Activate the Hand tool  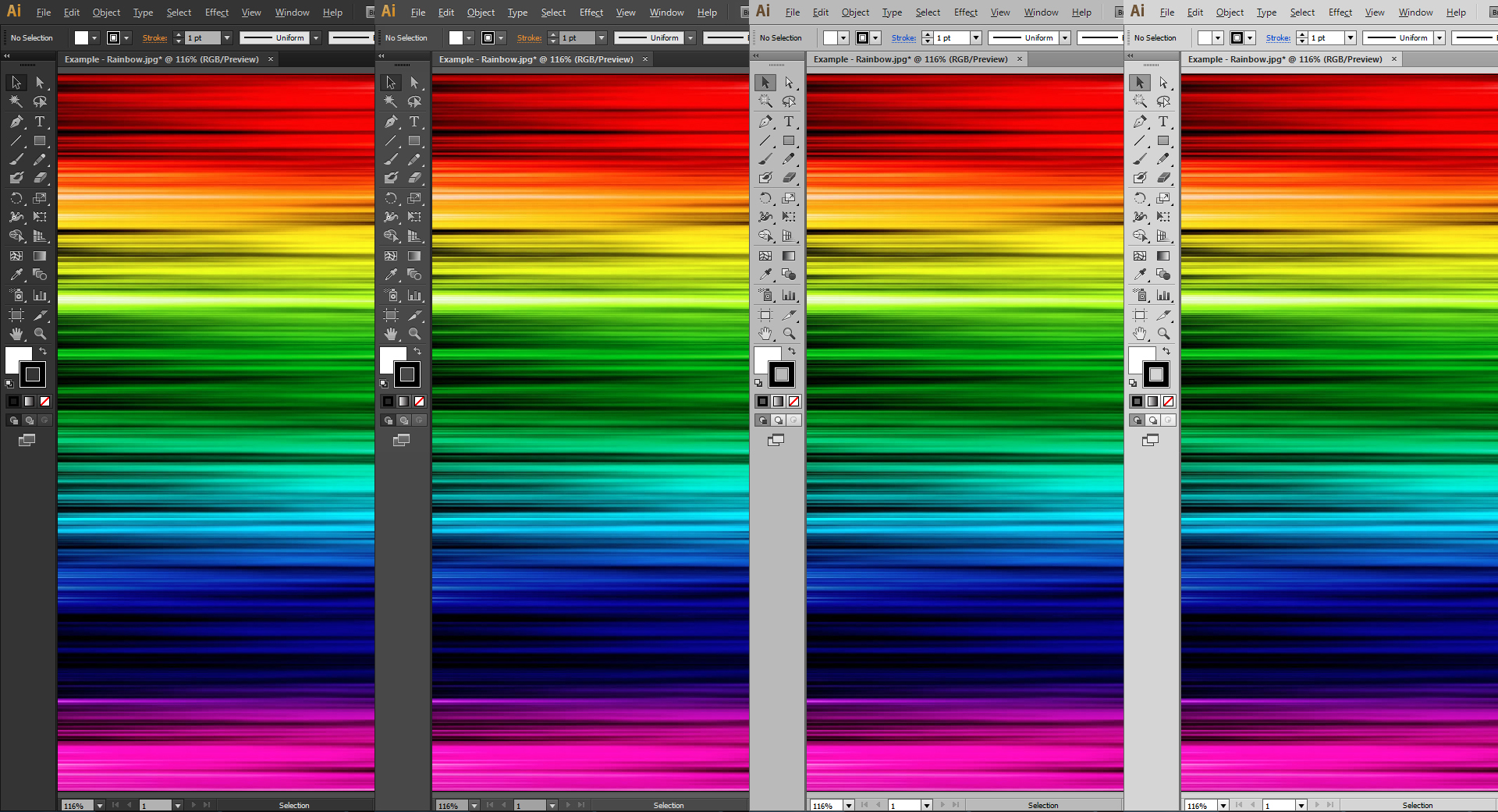(16, 334)
